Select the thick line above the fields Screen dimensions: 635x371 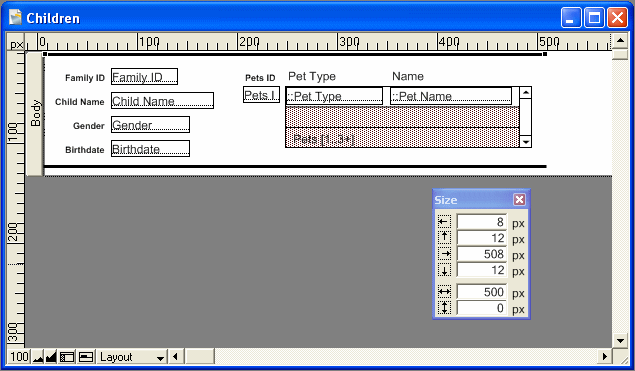295,54
